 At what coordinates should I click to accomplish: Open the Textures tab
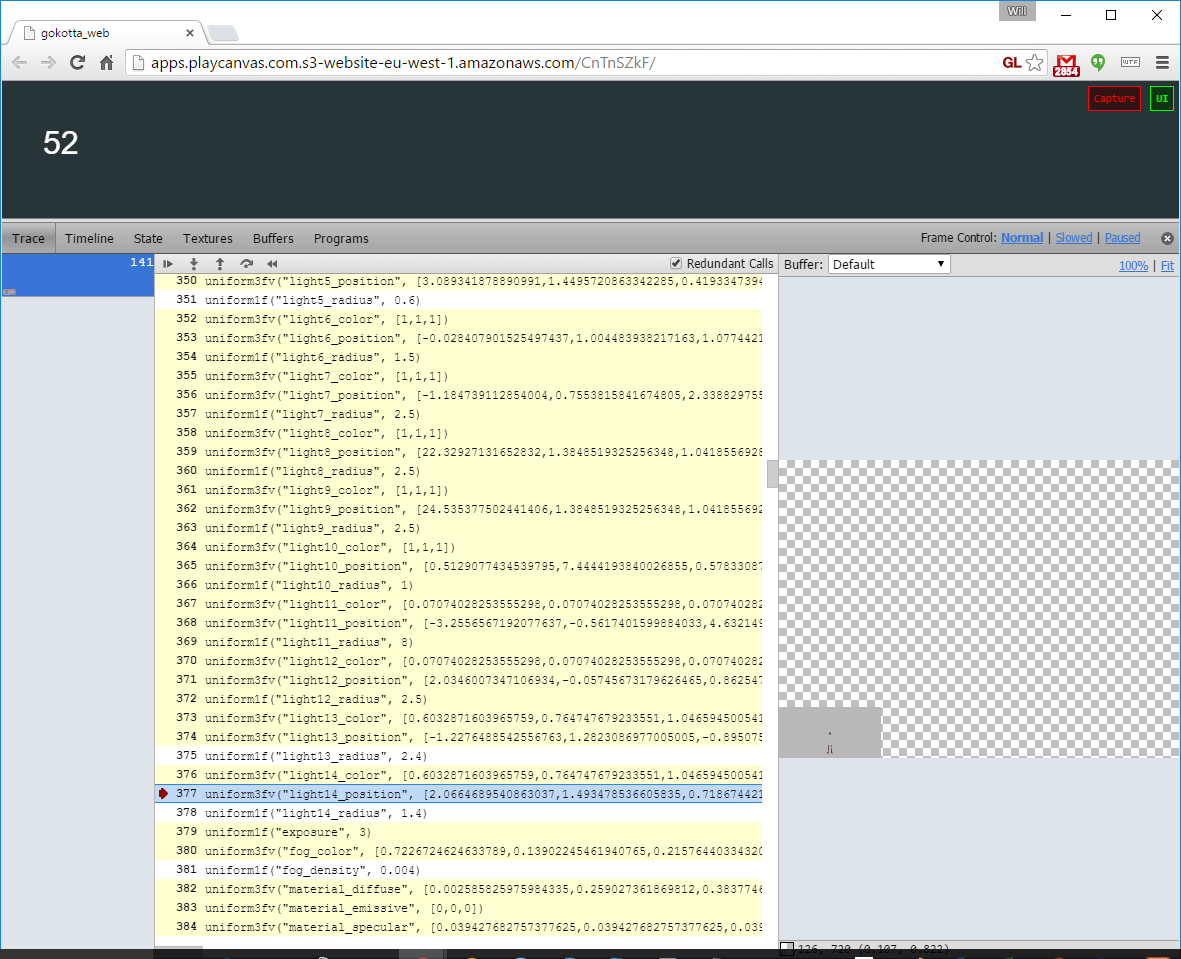[x=207, y=238]
